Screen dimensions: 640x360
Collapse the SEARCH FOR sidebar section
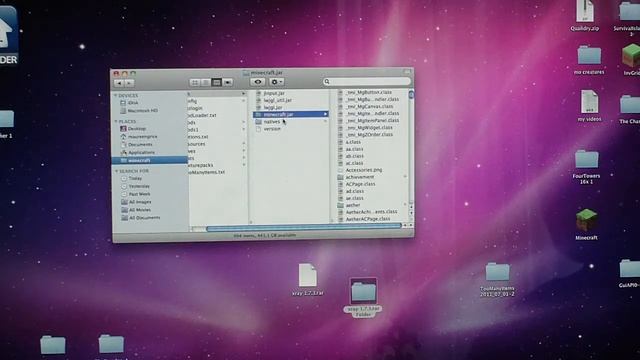(x=116, y=171)
